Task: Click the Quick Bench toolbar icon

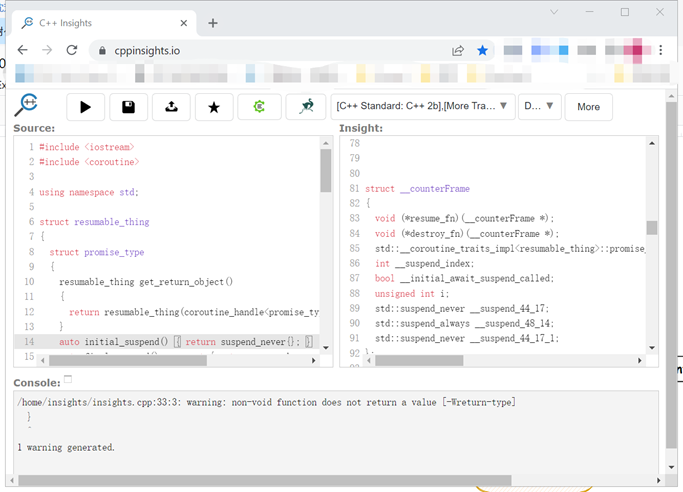Action: 305,107
